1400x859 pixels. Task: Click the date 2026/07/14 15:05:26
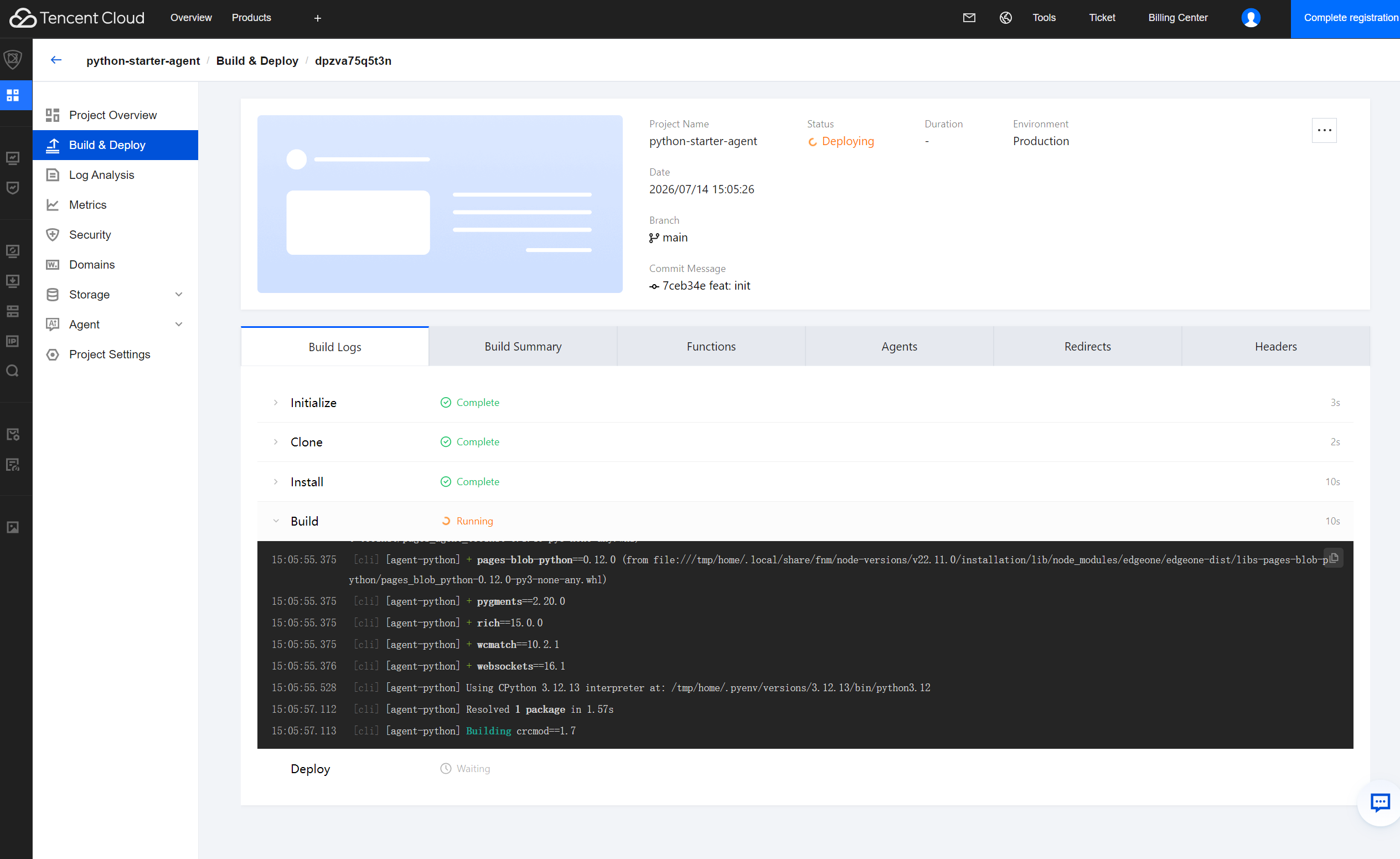(x=702, y=189)
